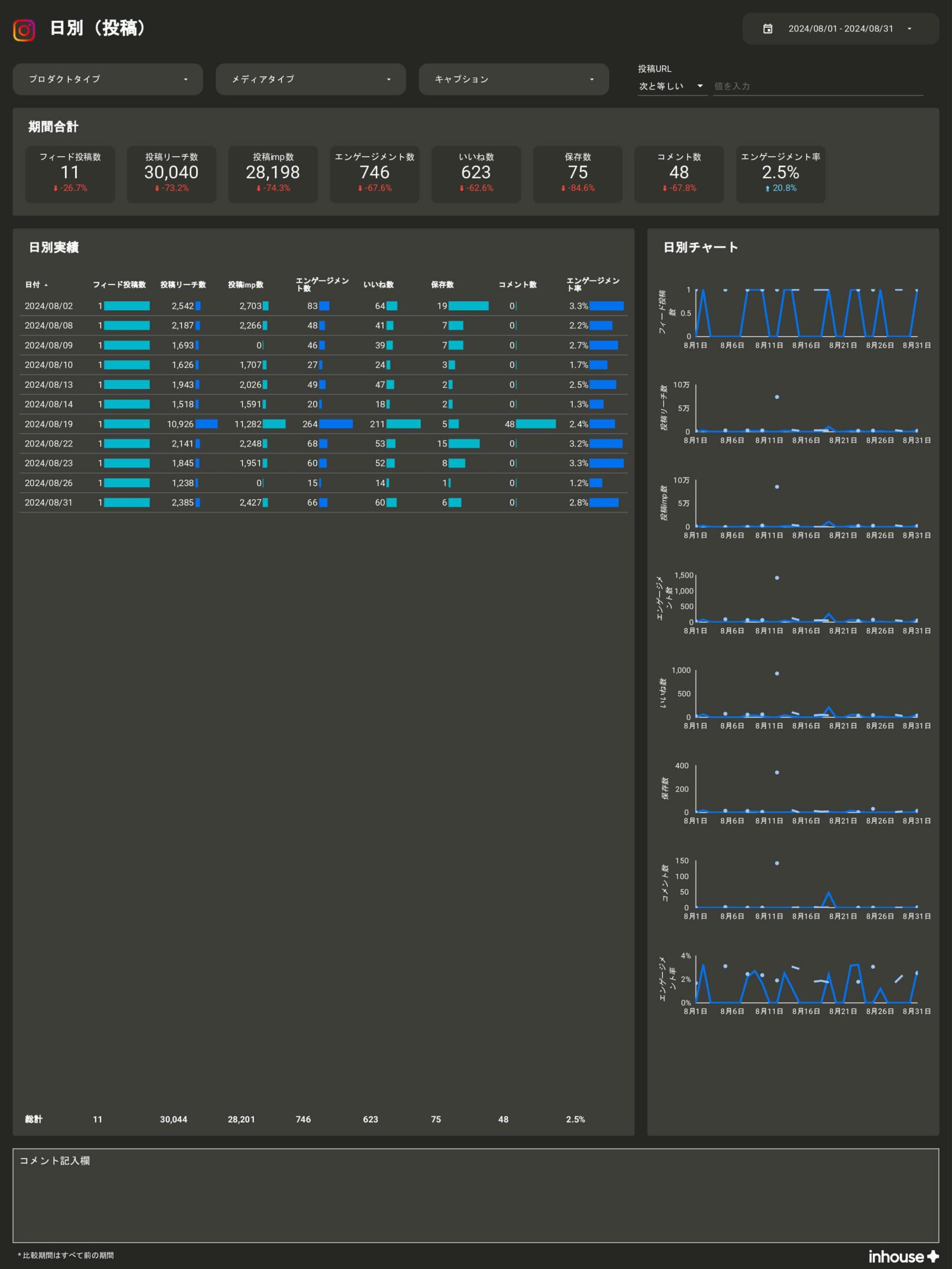Expand the メディアタイプ dropdown filter
The image size is (952, 1269).
coord(311,79)
